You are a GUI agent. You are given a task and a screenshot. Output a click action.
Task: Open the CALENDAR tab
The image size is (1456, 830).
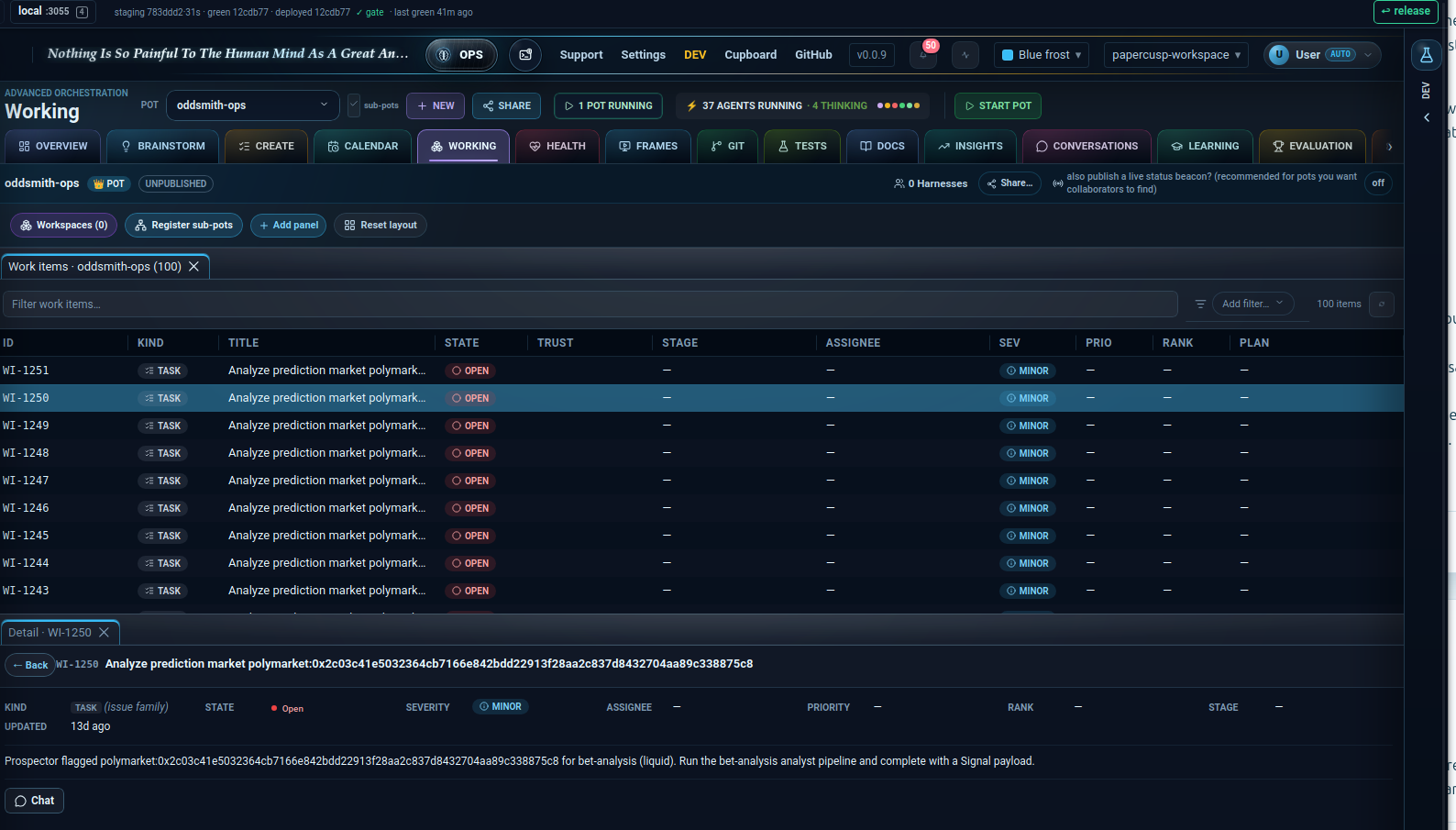363,147
